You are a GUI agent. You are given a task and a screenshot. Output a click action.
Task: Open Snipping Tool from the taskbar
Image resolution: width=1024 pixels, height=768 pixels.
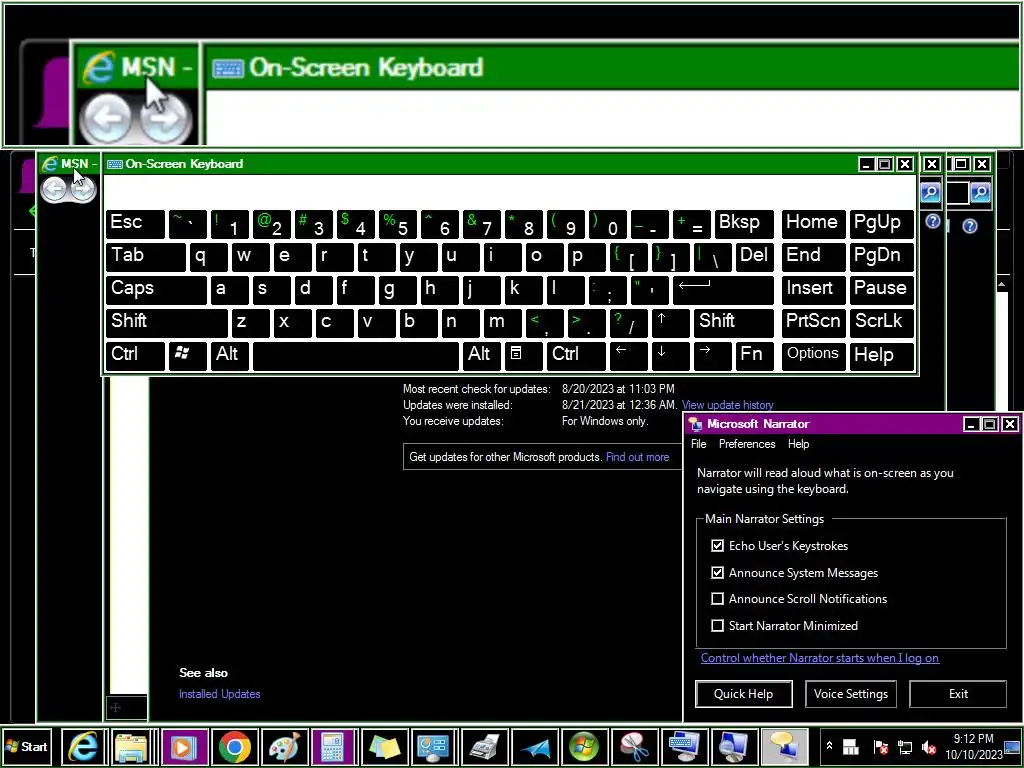tap(634, 746)
